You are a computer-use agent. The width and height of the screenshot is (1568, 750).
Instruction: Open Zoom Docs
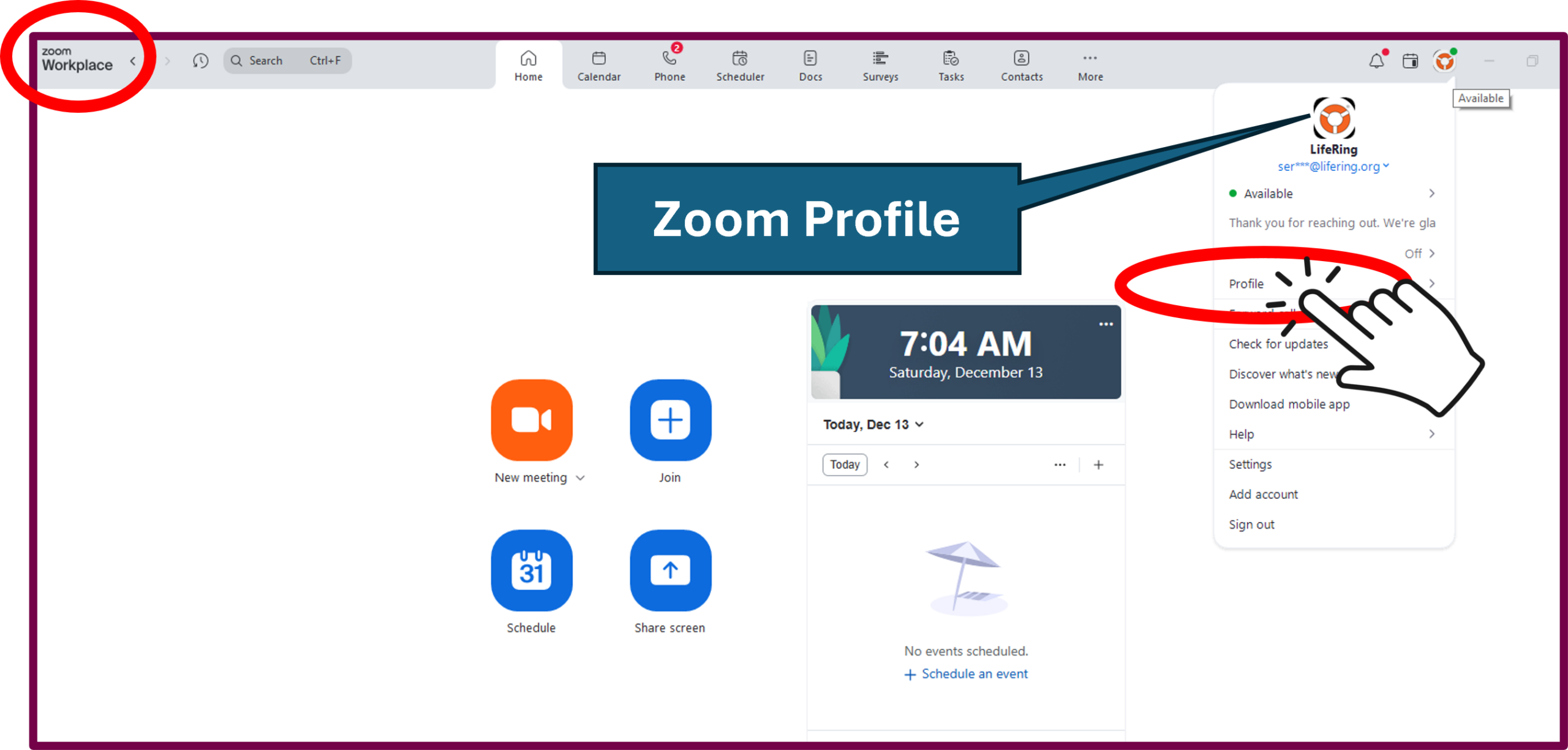click(810, 64)
